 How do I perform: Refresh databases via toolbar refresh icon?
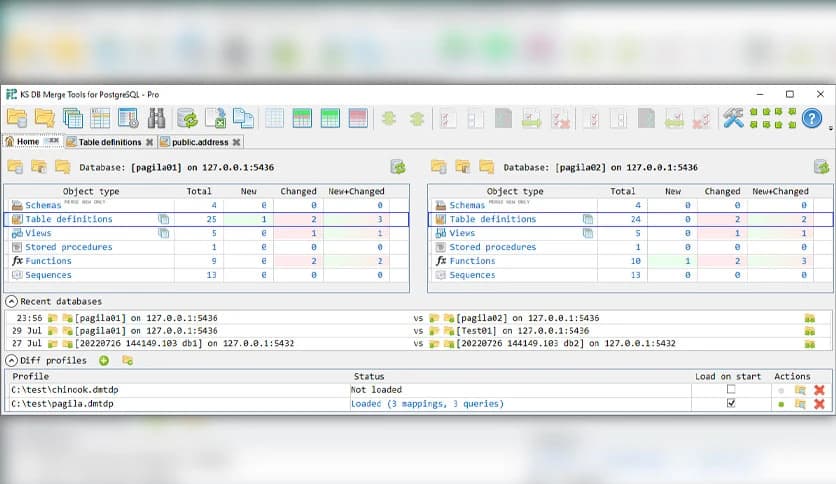(187, 118)
